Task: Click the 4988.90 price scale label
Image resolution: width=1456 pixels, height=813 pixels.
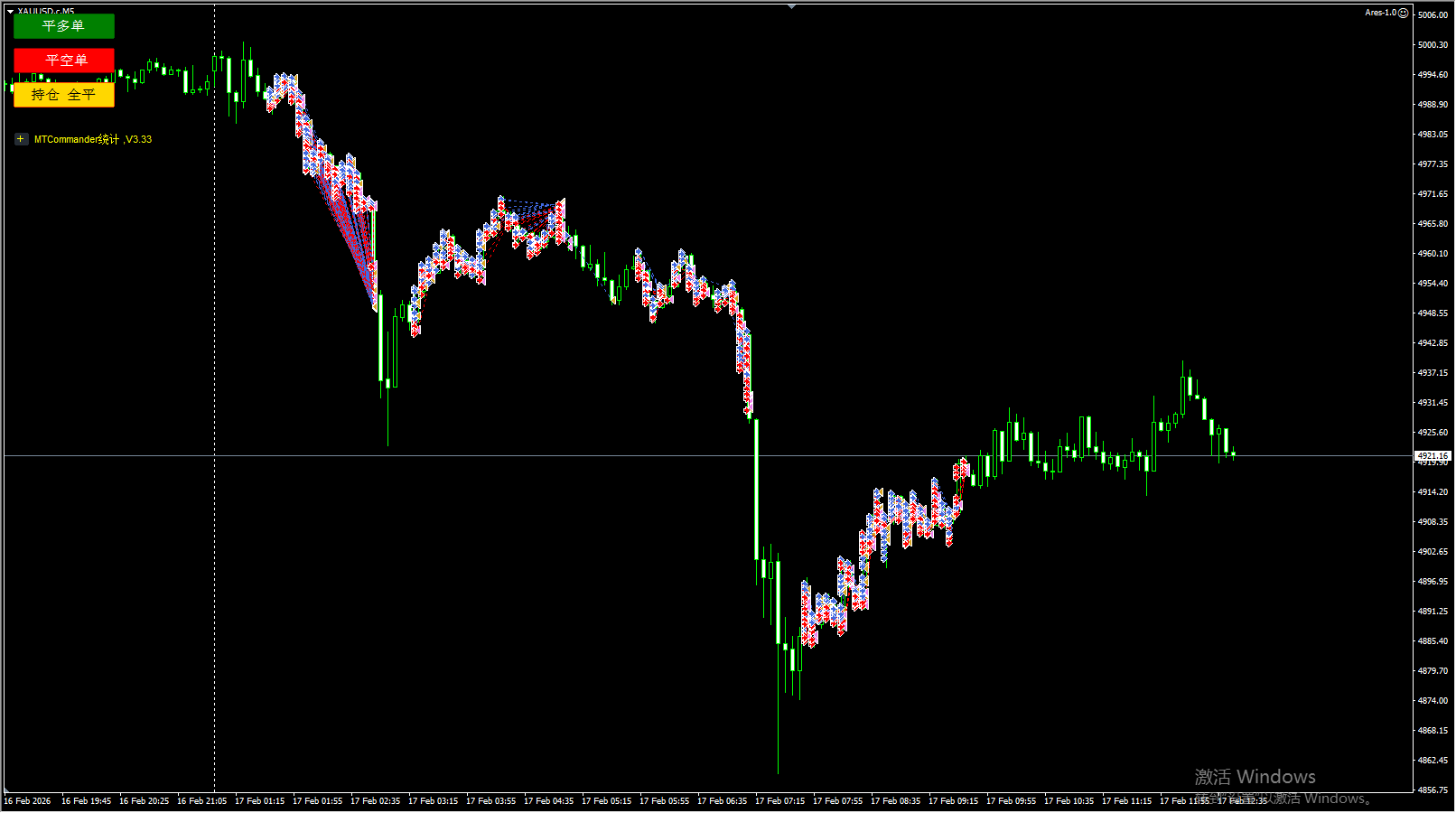Action: point(1433,105)
